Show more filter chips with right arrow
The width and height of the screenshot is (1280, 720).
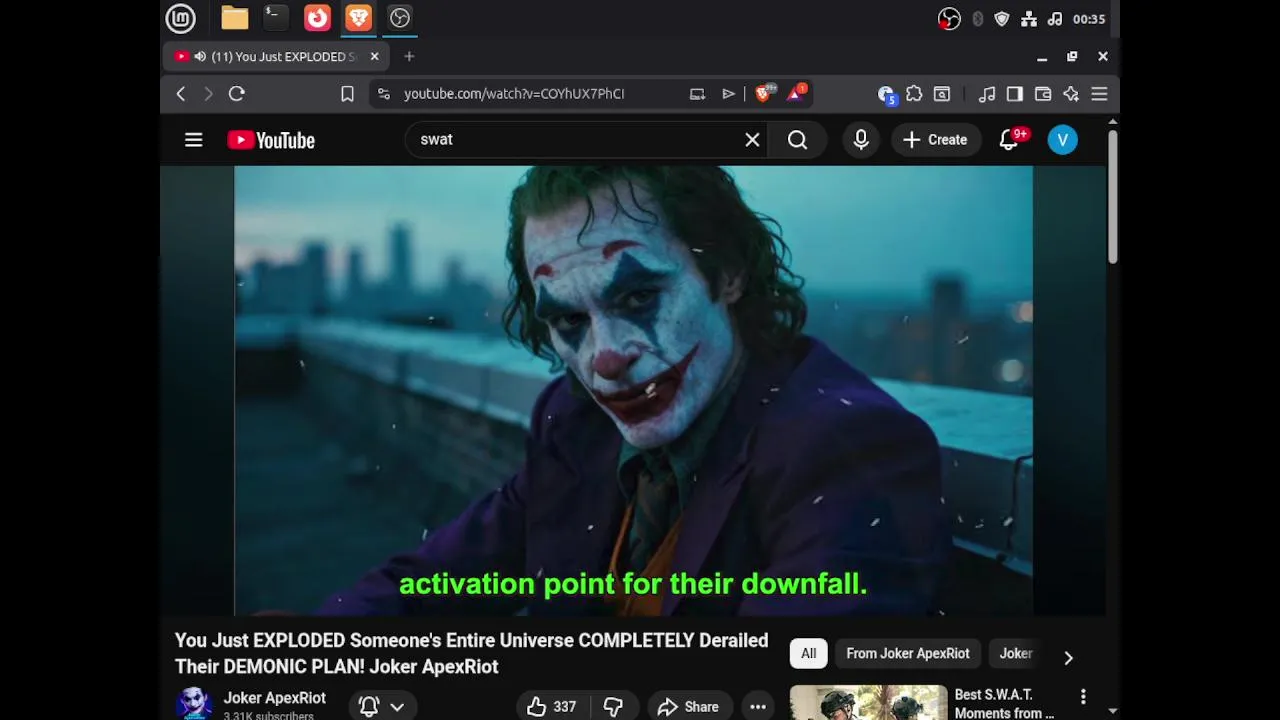(x=1068, y=657)
